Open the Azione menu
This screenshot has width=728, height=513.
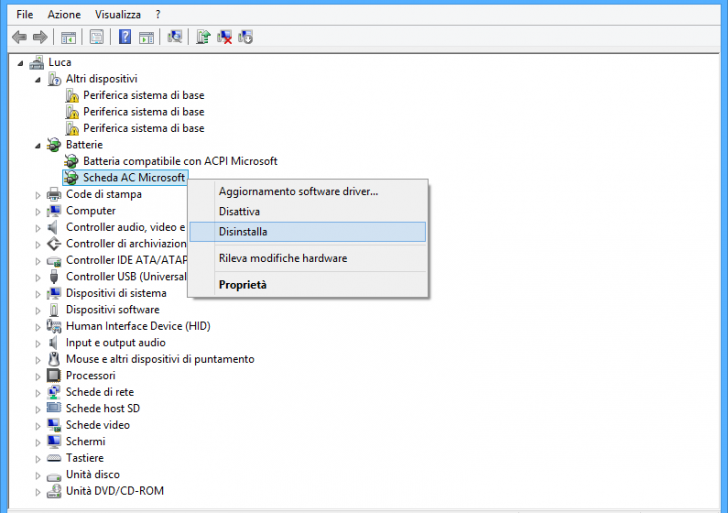(x=64, y=14)
